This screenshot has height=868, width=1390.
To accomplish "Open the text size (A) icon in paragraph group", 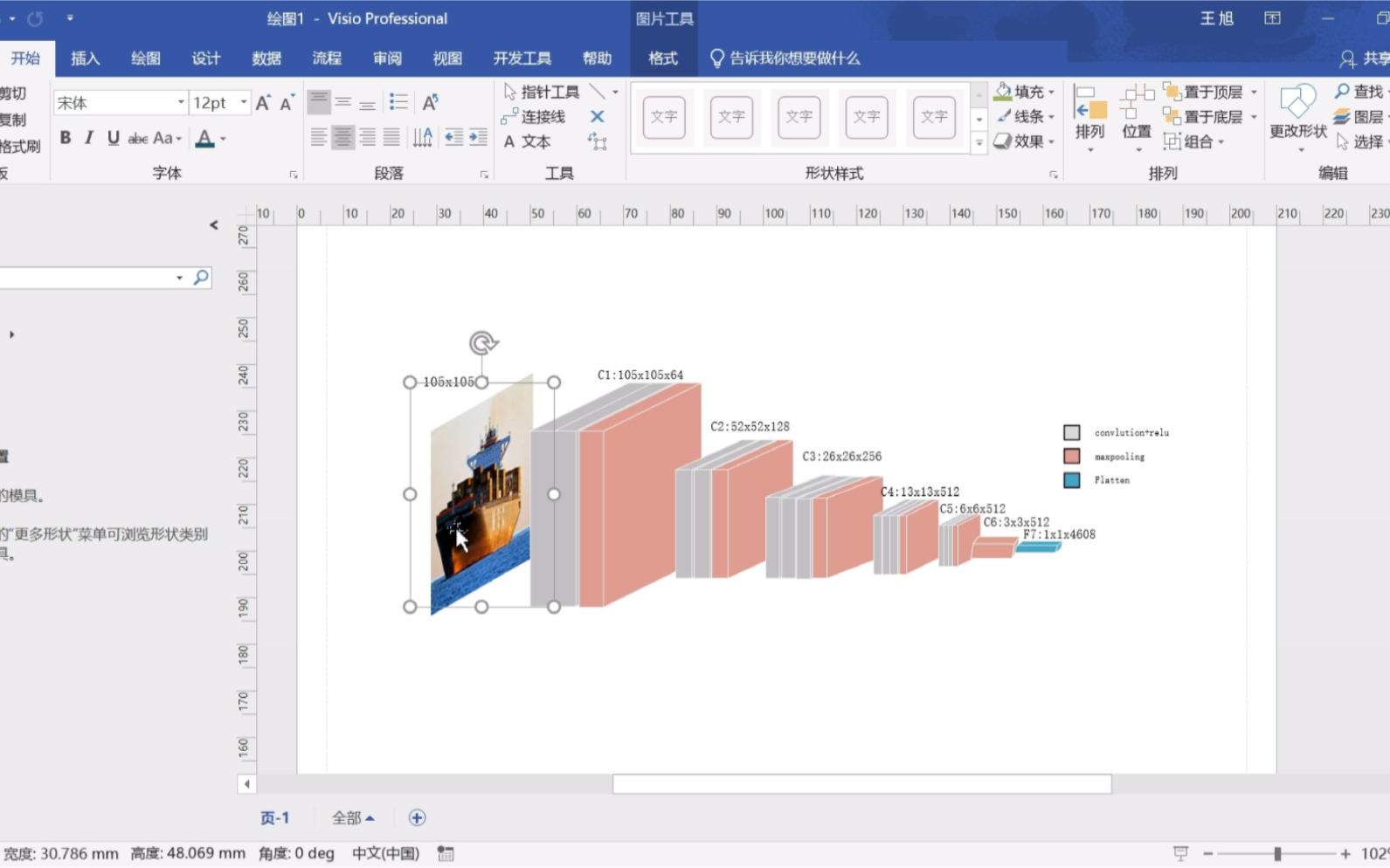I will pos(430,102).
